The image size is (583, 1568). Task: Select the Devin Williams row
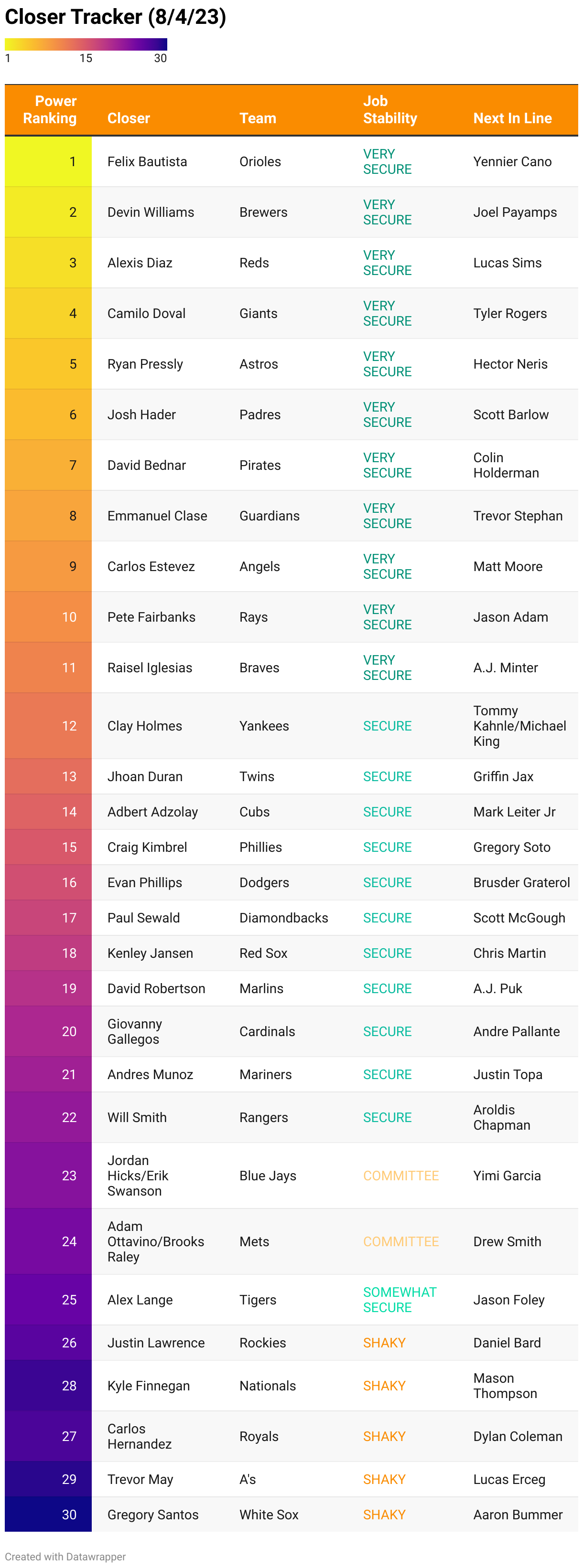[x=291, y=212]
